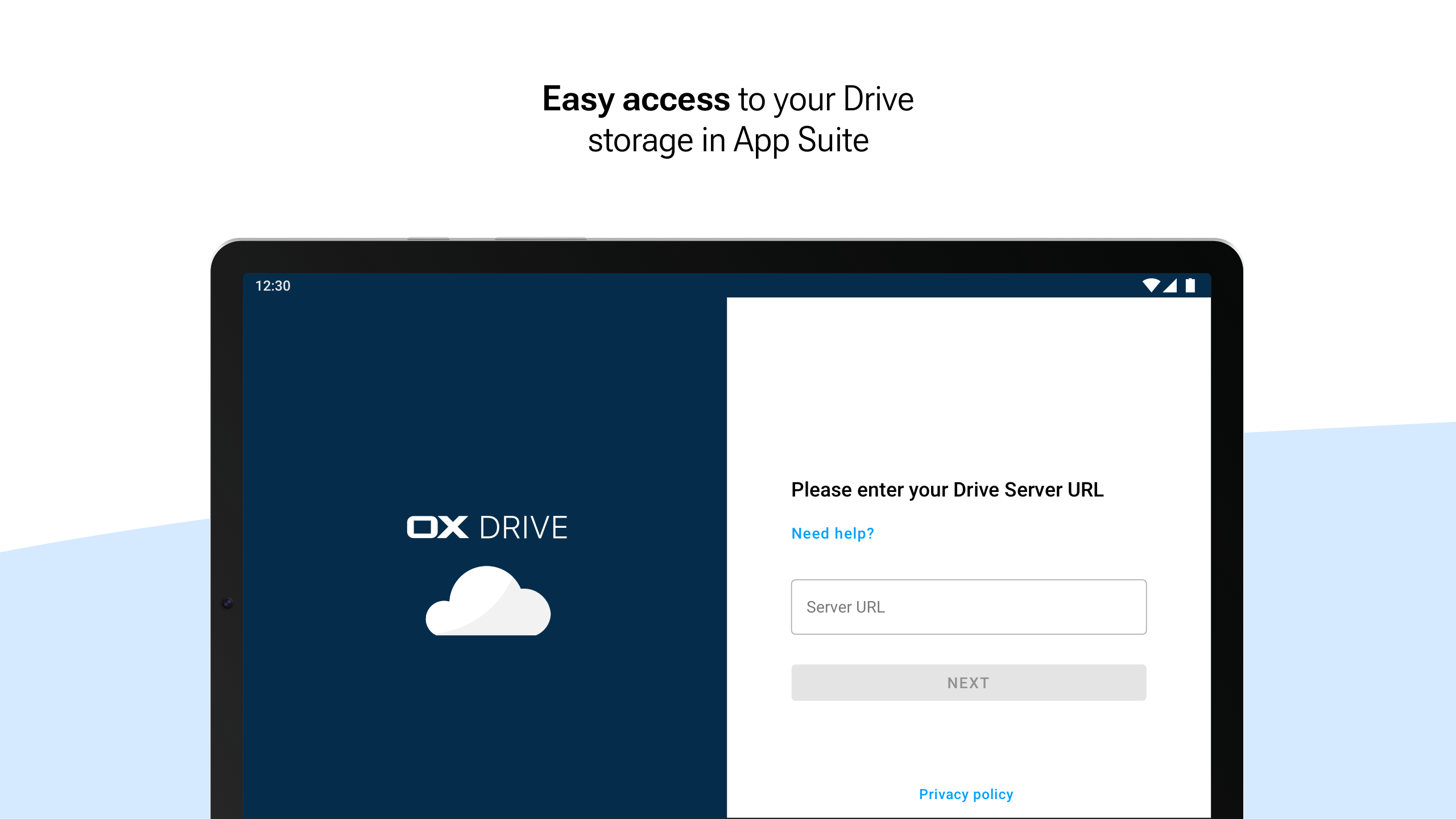
Task: Click the tablet's front camera lens
Action: (x=227, y=603)
